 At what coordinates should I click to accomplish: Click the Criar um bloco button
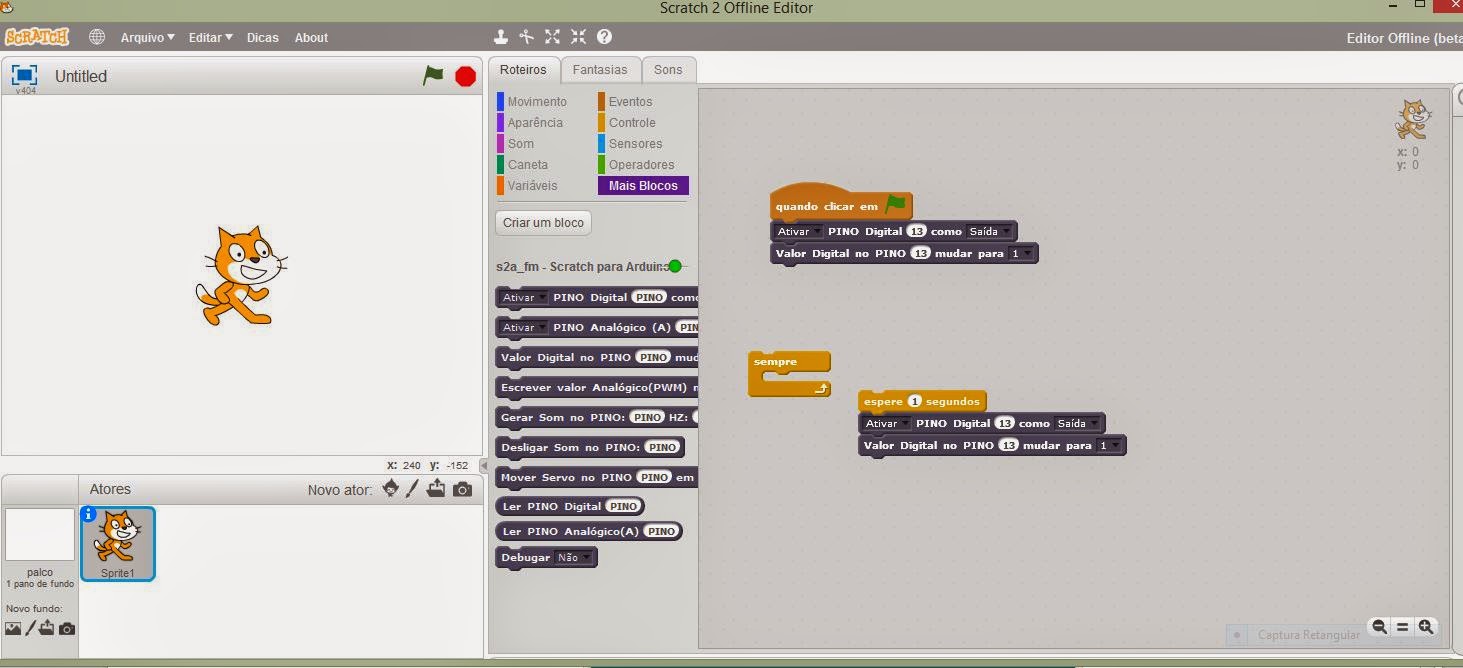pyautogui.click(x=543, y=222)
